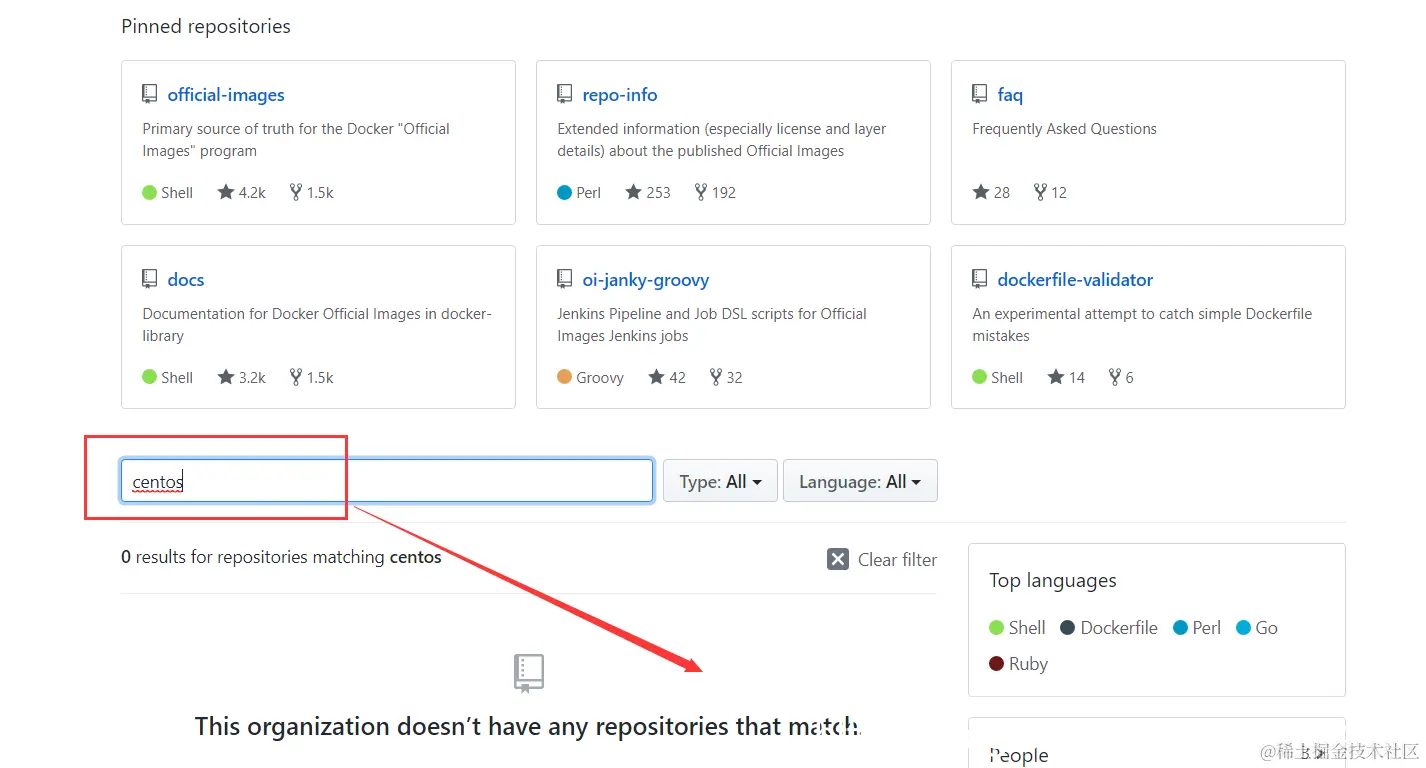Click the People section heading
1426x768 pixels.
pyautogui.click(x=1019, y=755)
